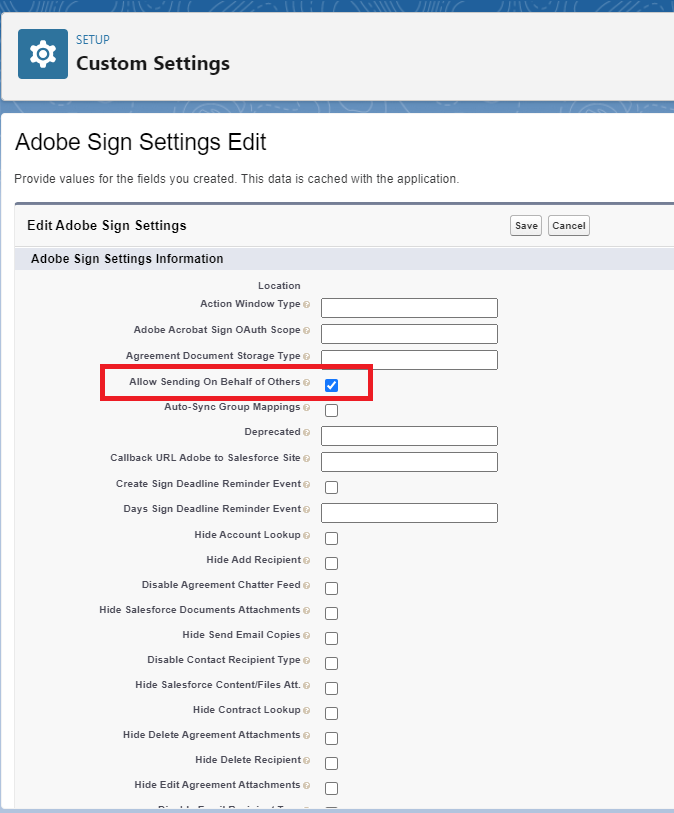Enable Auto-Sync Group Mappings checkbox
The width and height of the screenshot is (674, 813).
pyautogui.click(x=331, y=410)
